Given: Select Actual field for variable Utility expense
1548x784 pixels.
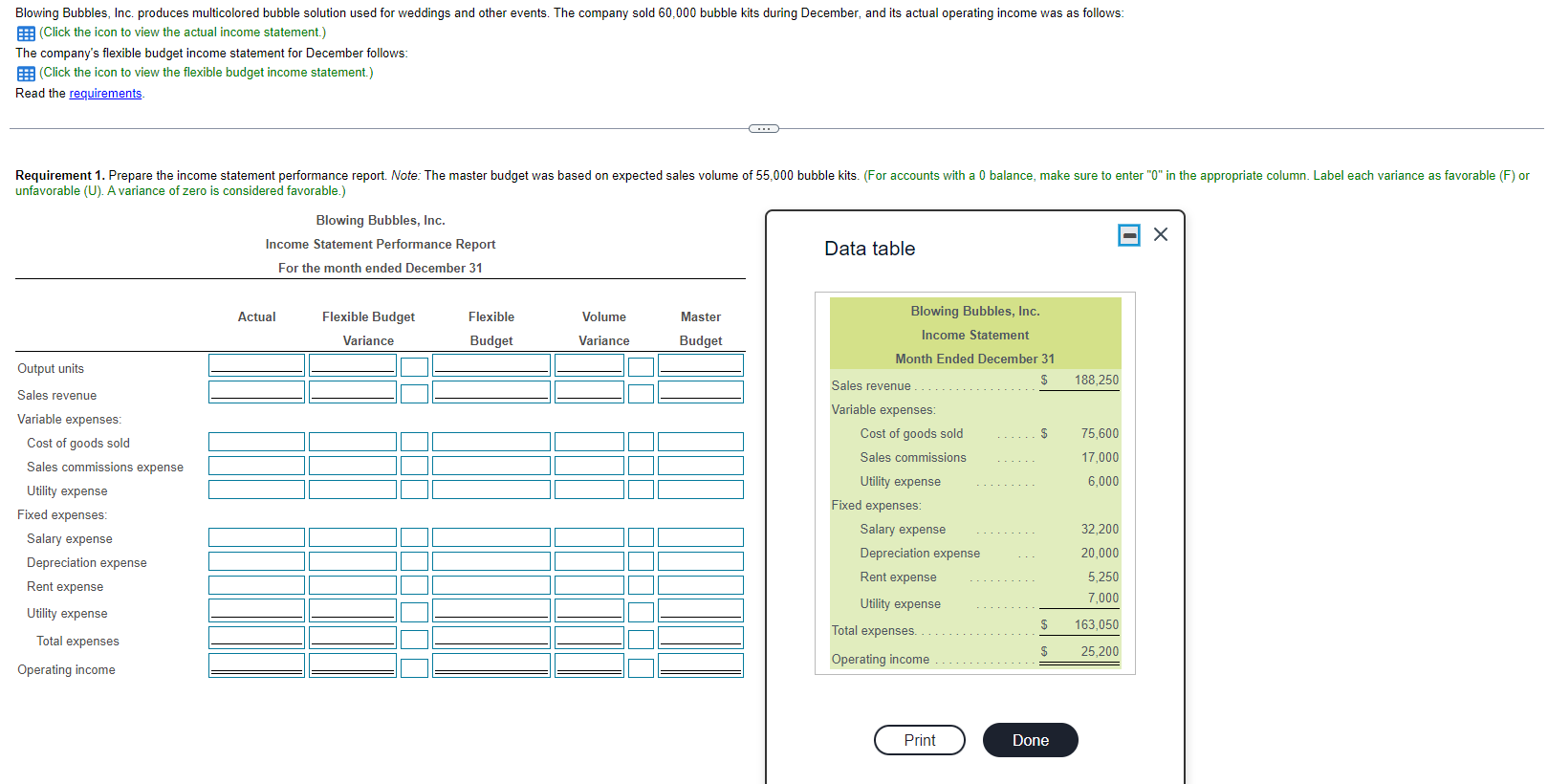Looking at the screenshot, I should (x=256, y=490).
